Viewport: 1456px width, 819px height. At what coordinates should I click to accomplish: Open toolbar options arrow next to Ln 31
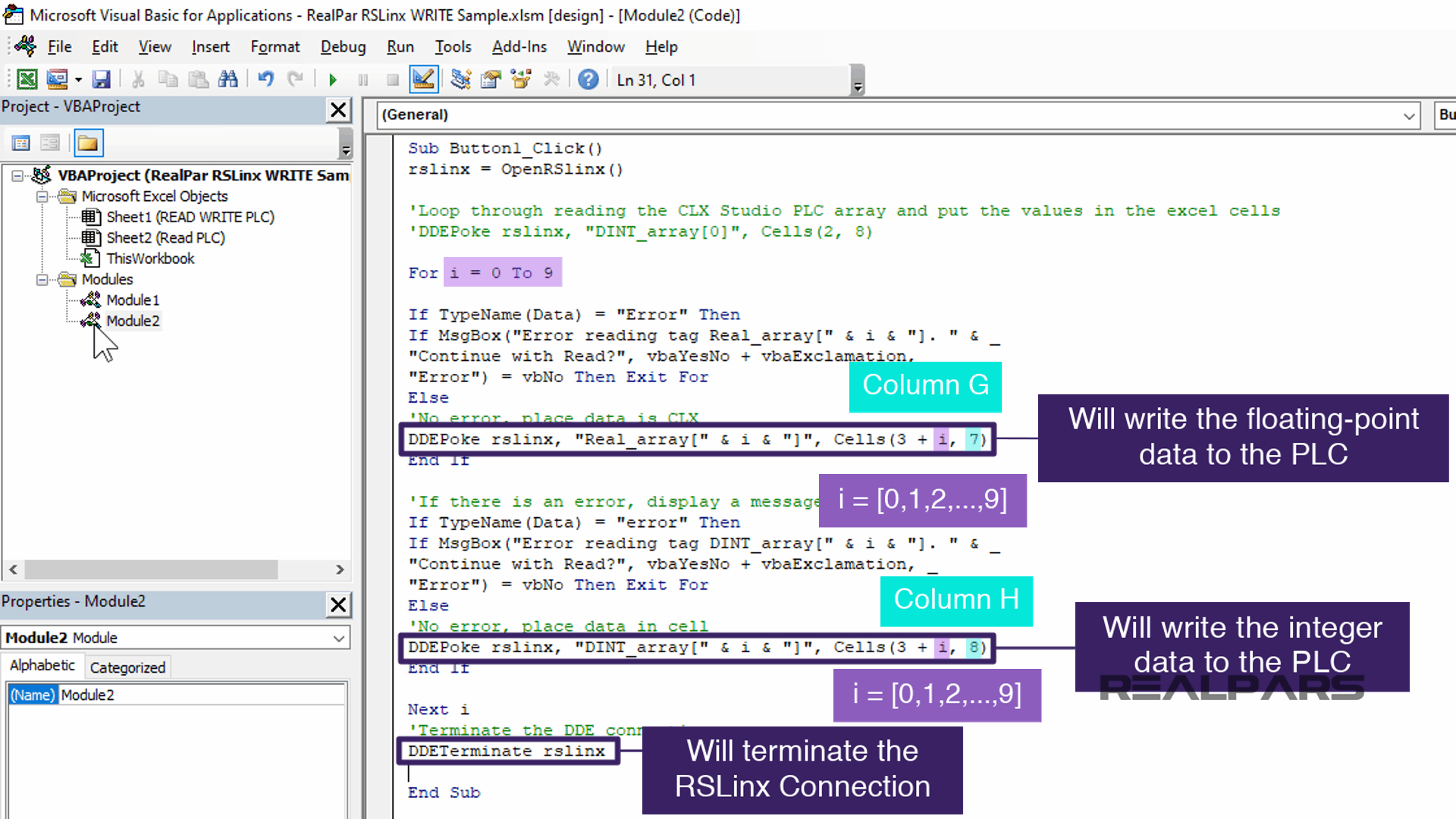[x=858, y=80]
